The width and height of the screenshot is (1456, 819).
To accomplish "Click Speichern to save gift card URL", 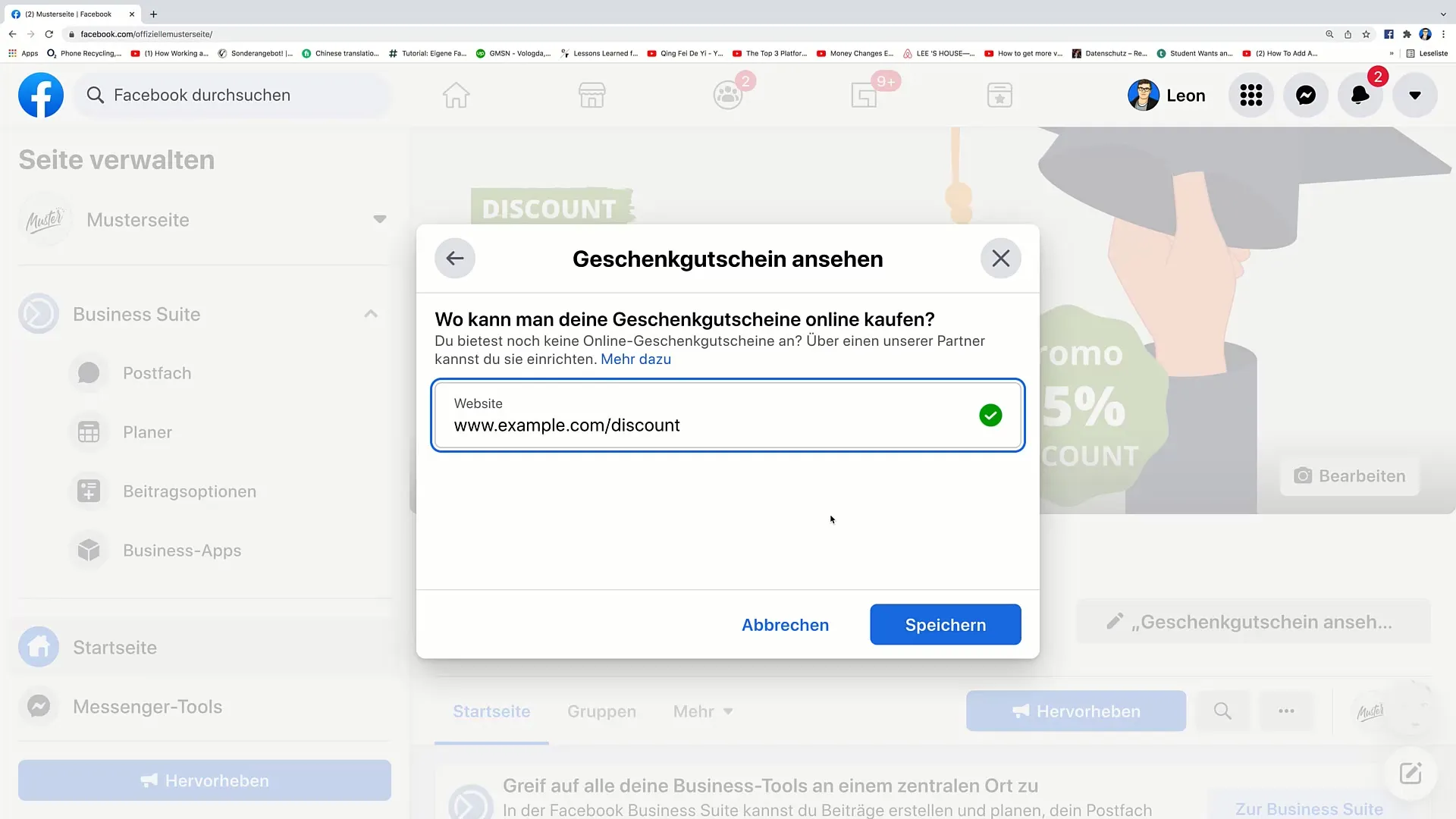I will coord(945,624).
